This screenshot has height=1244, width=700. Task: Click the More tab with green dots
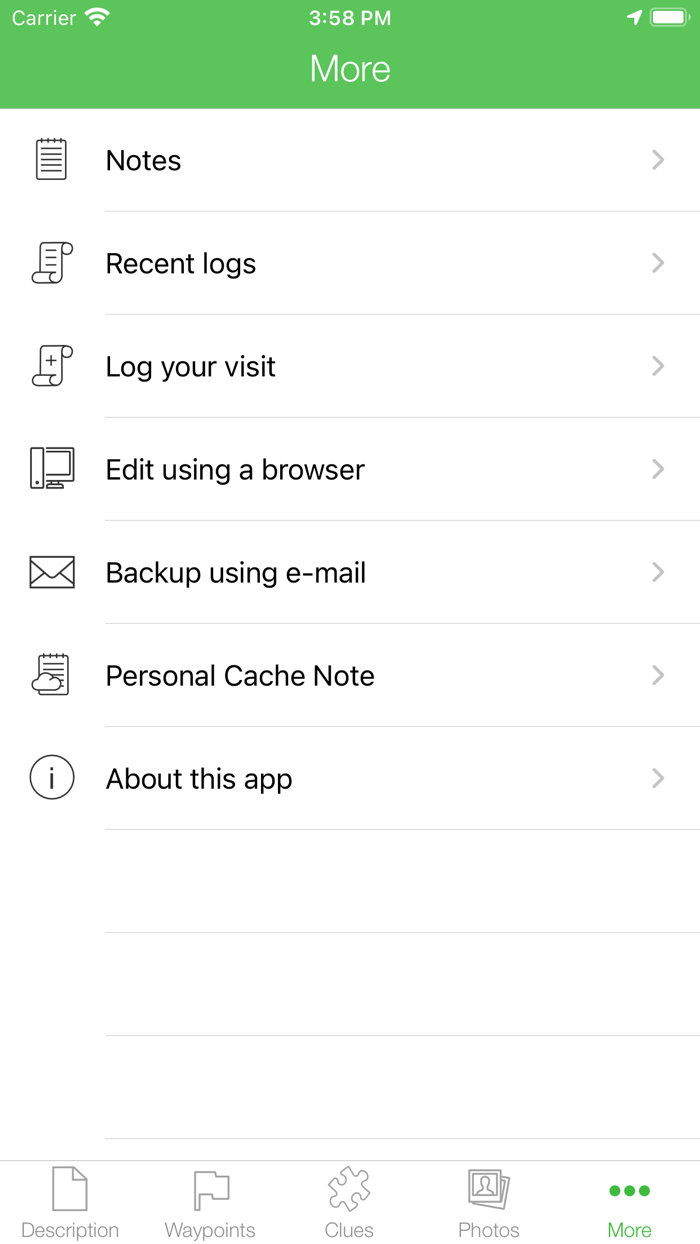[629, 1203]
